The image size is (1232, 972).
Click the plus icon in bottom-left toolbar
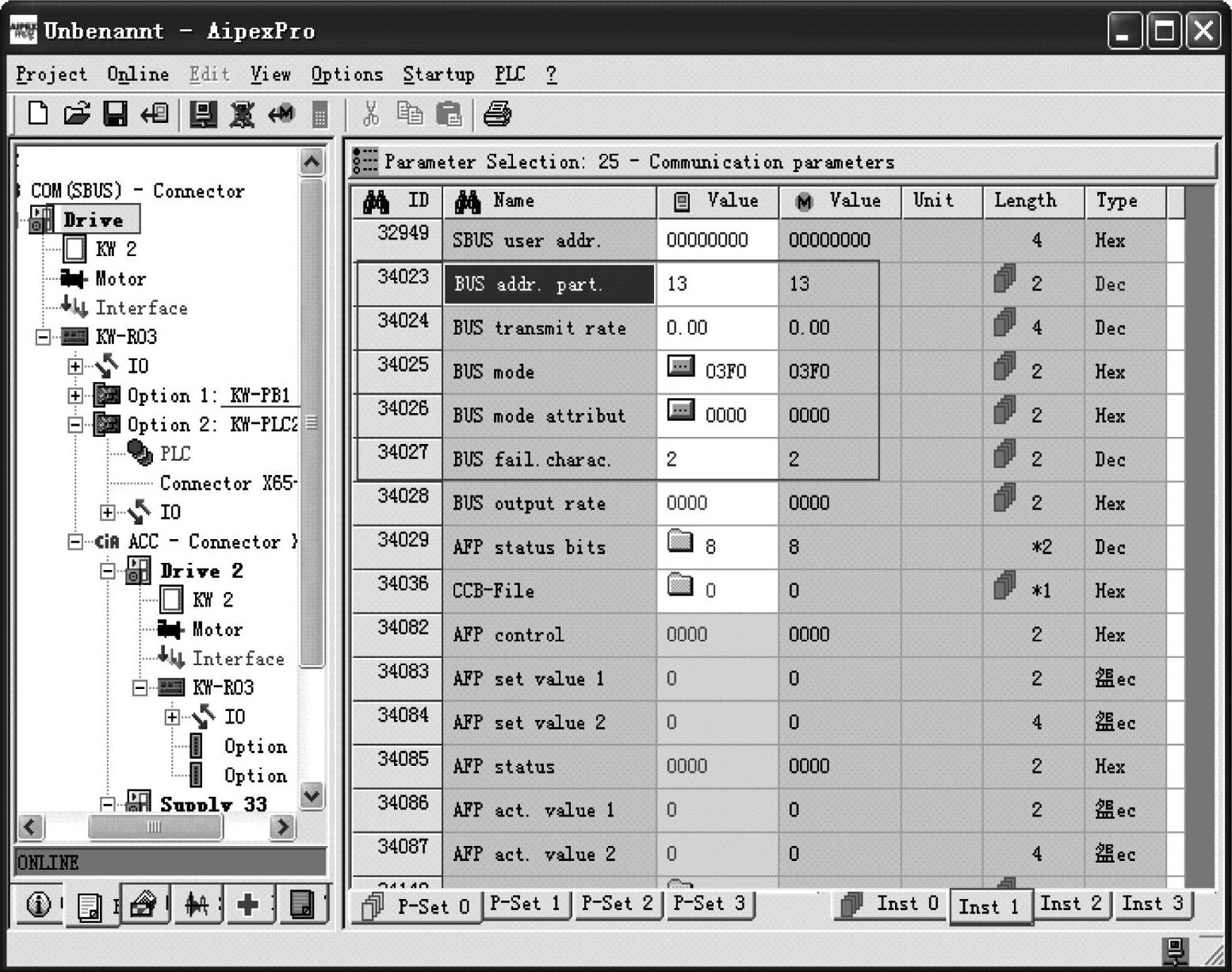(x=247, y=904)
